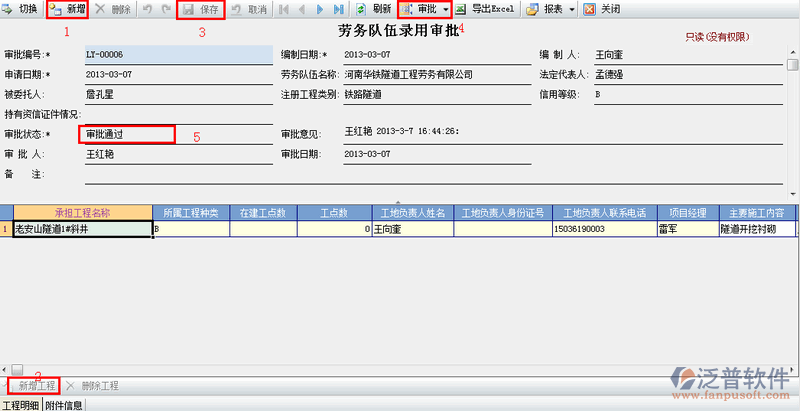Click the 承担工程名称 column header
The width and height of the screenshot is (800, 411).
point(81,213)
